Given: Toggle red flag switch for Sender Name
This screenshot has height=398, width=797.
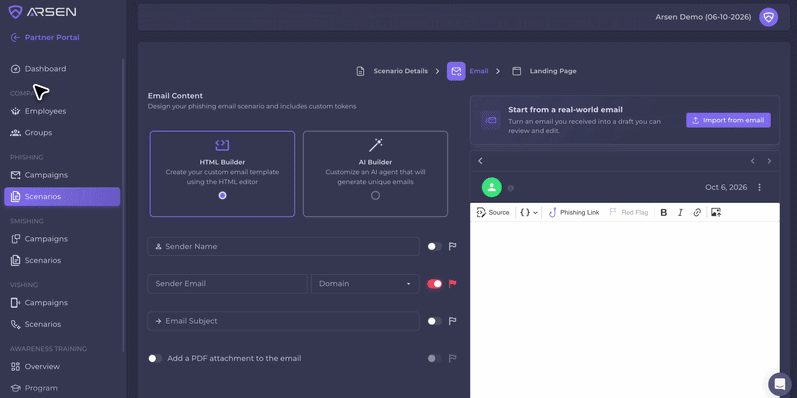Looking at the screenshot, I should pyautogui.click(x=434, y=247).
